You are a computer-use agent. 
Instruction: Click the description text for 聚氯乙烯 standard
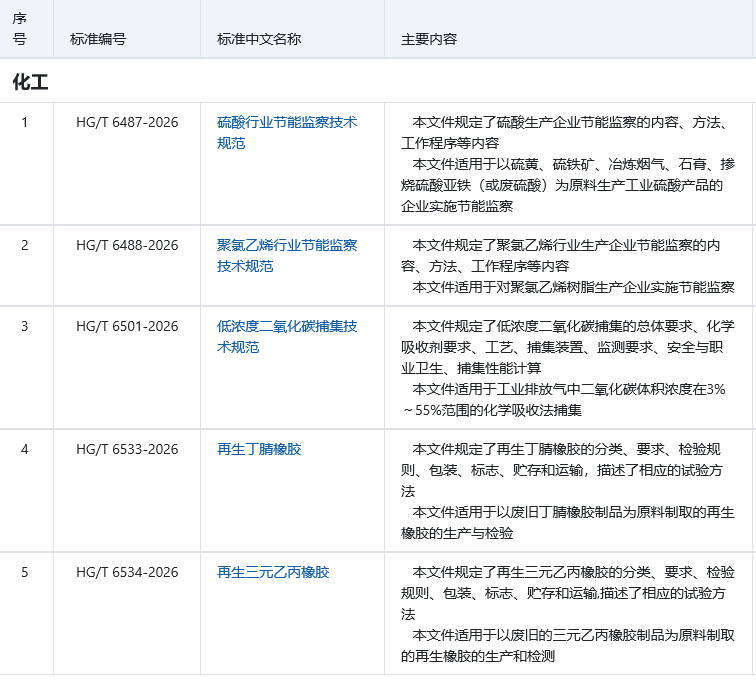[x=567, y=266]
